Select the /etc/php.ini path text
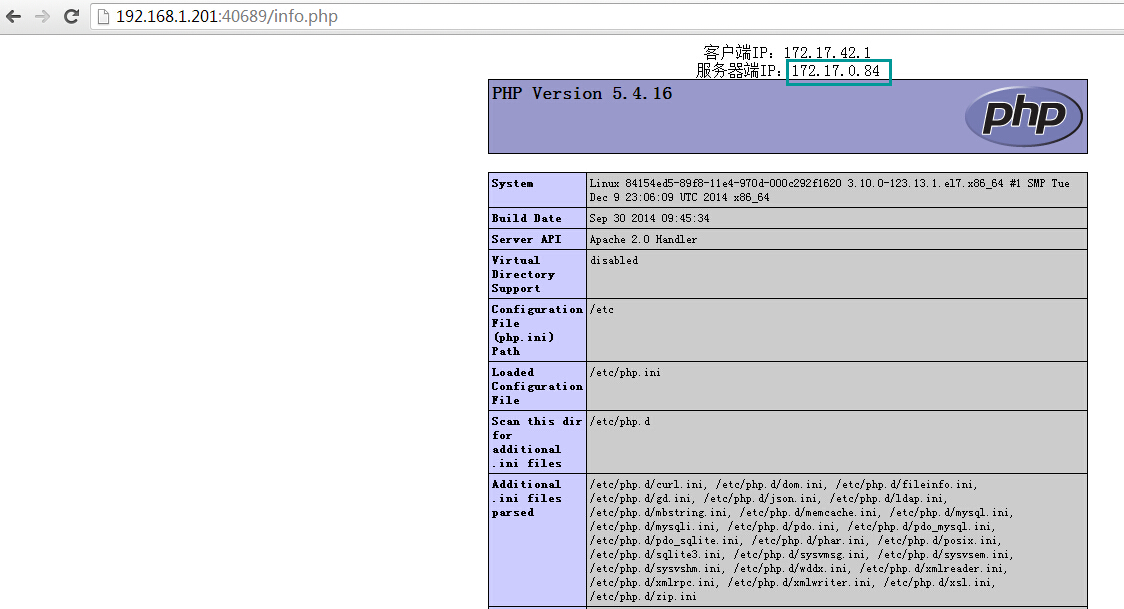1124x609 pixels. point(620,371)
